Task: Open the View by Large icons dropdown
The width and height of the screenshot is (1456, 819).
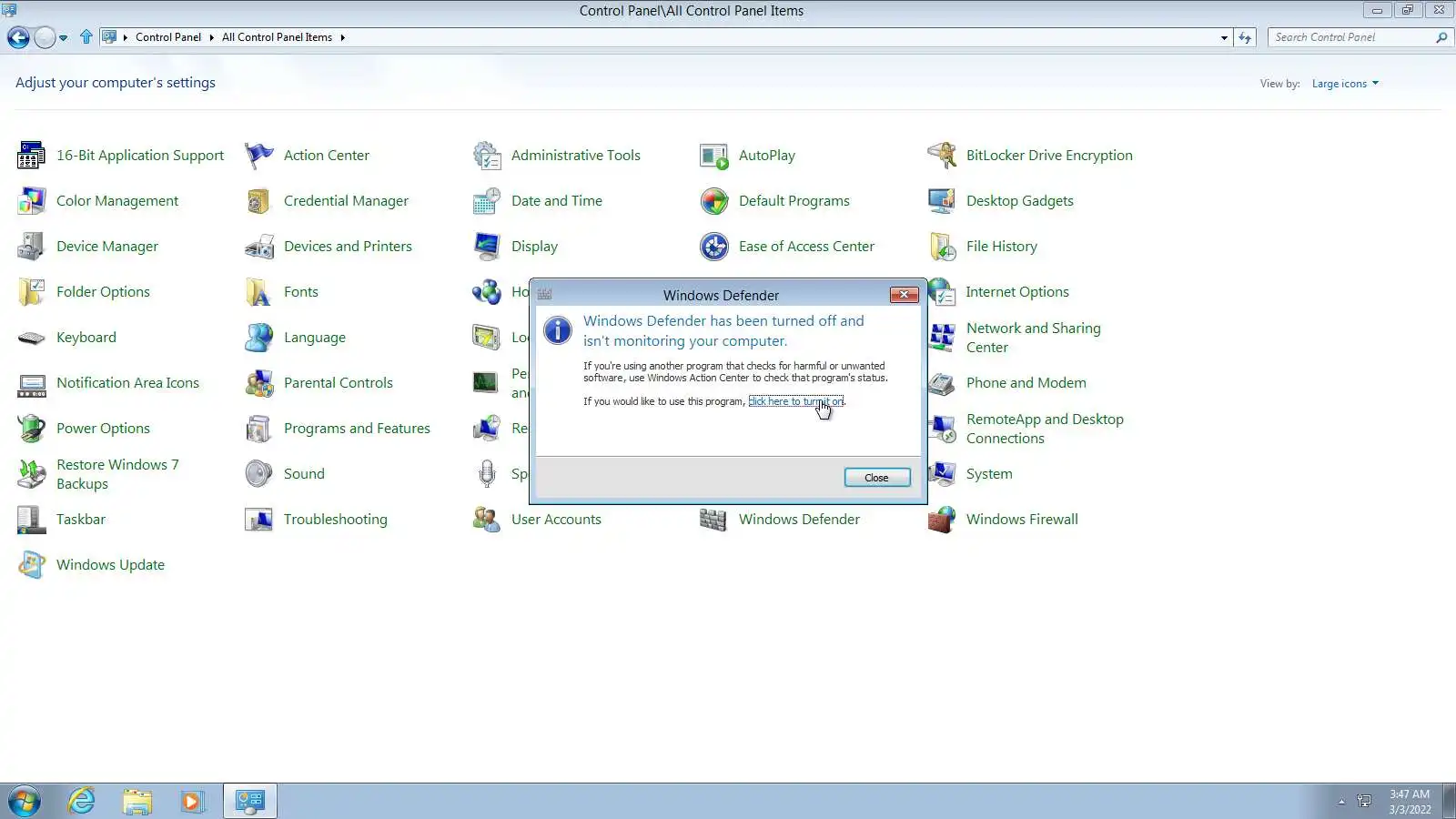Action: pyautogui.click(x=1345, y=84)
